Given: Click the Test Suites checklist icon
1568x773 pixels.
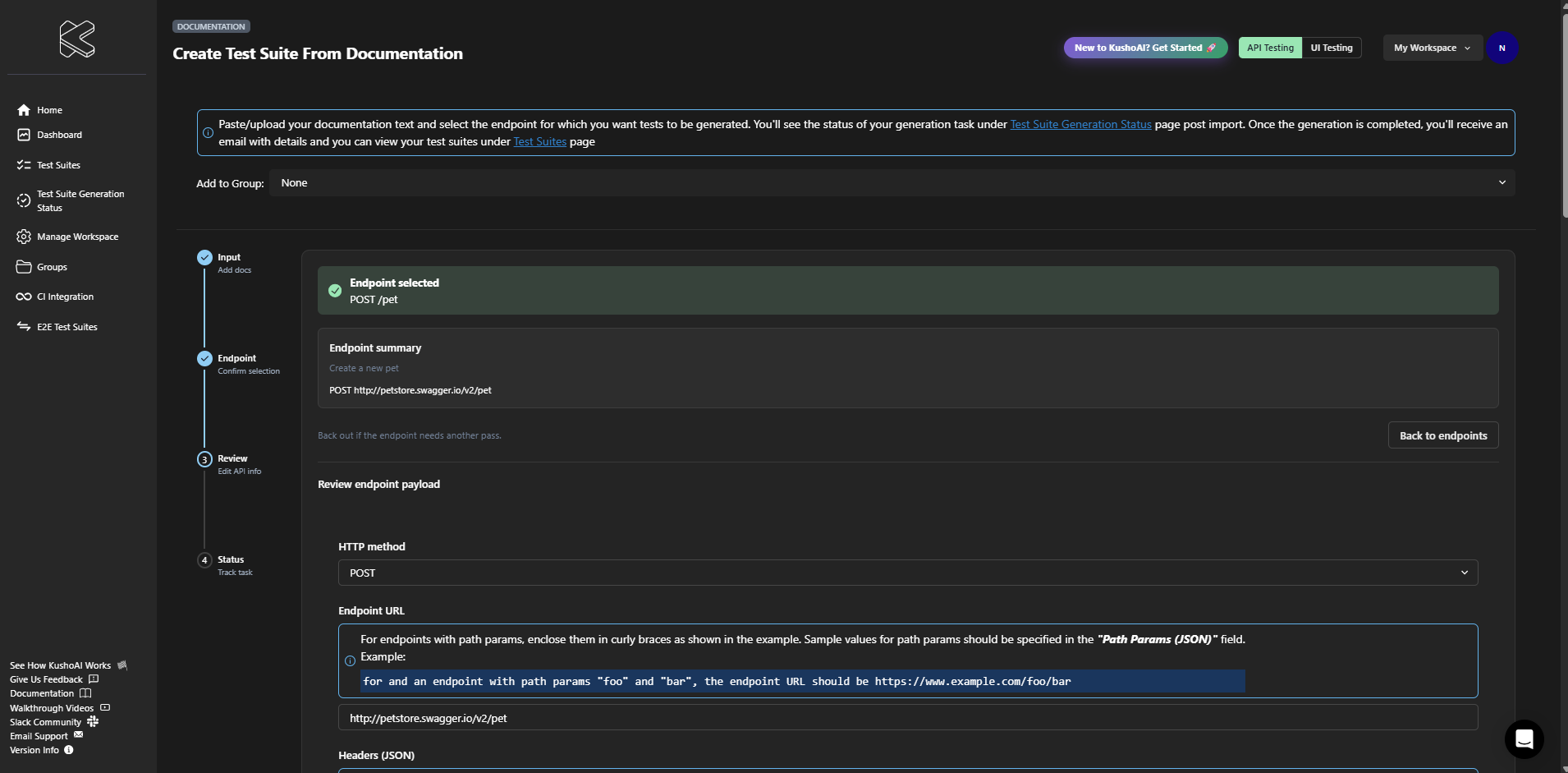Looking at the screenshot, I should [24, 165].
